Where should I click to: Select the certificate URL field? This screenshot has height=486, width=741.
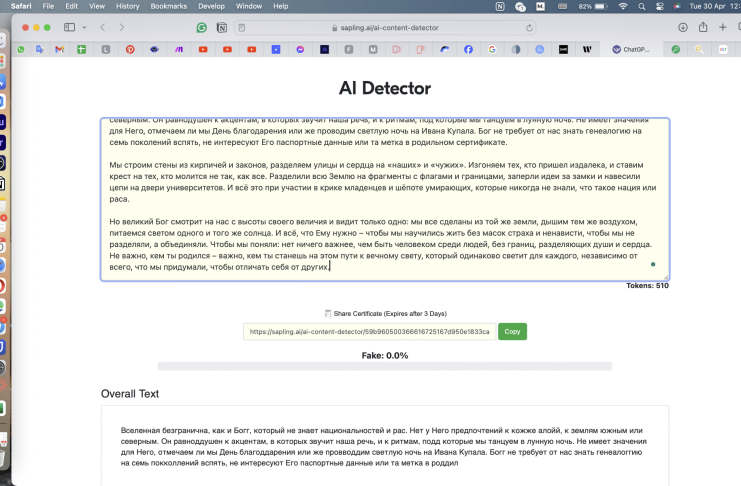(370, 331)
